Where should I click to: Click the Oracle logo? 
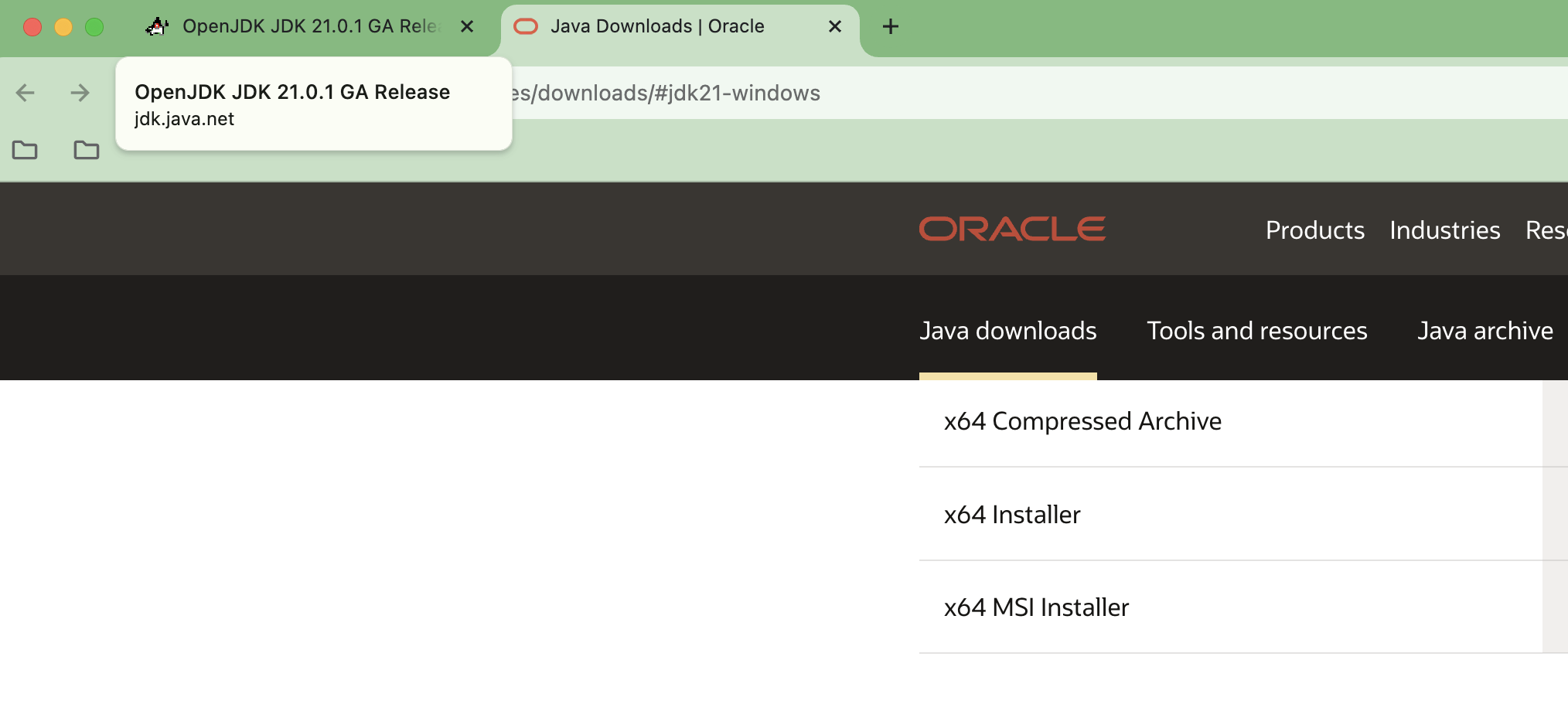(1012, 229)
